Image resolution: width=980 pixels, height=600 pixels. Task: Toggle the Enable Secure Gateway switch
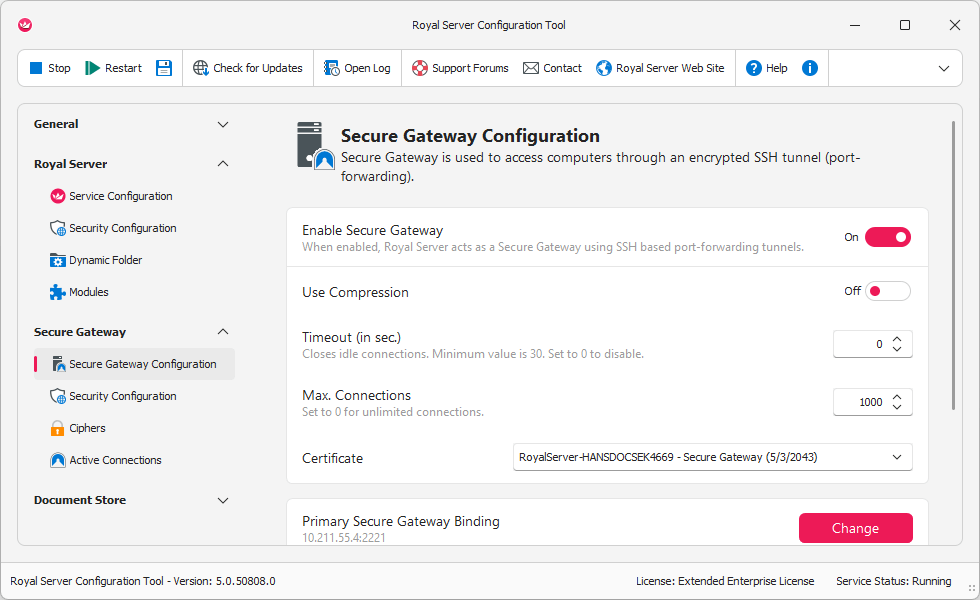[888, 237]
